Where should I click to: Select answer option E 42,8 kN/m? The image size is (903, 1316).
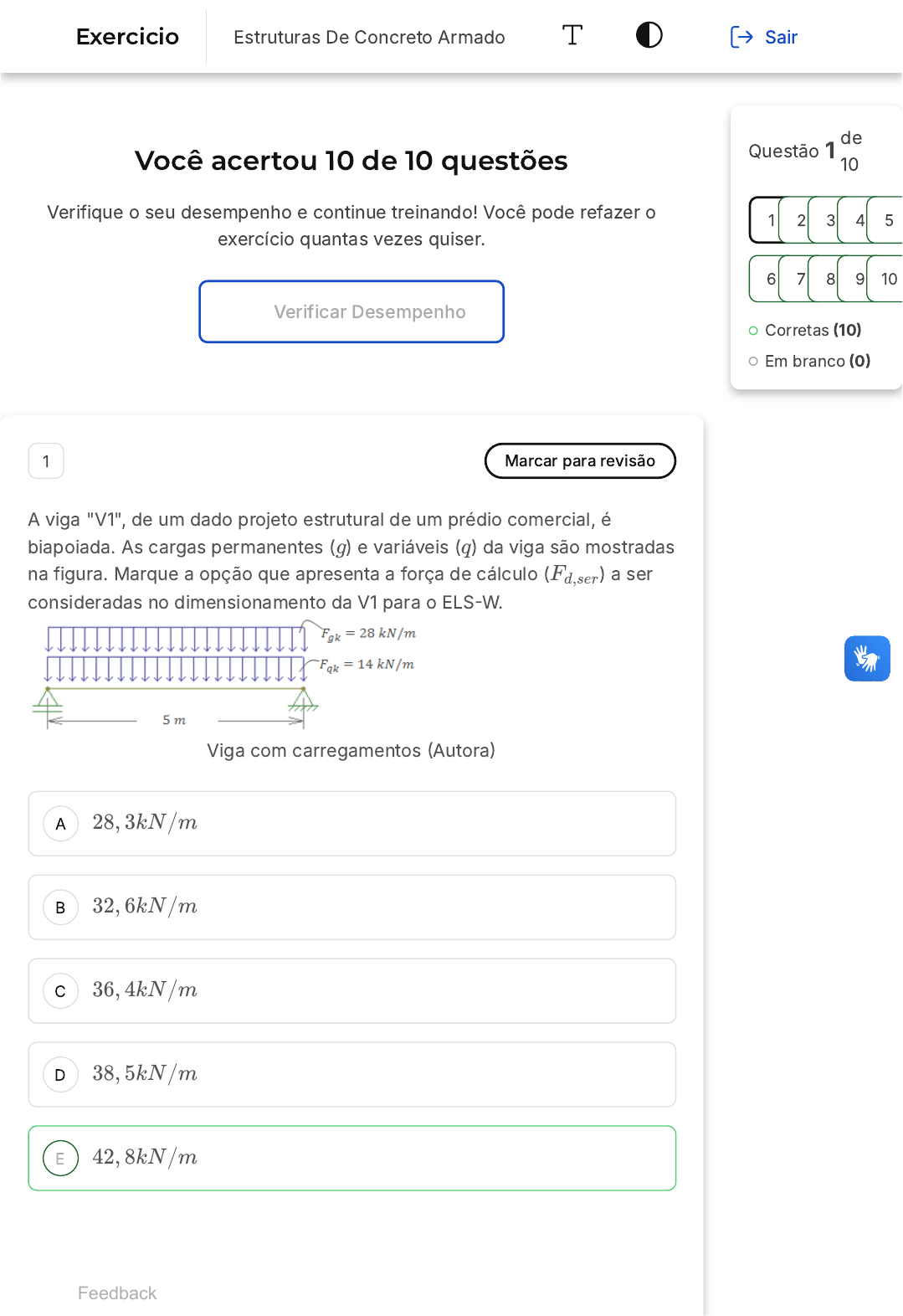click(x=351, y=1159)
